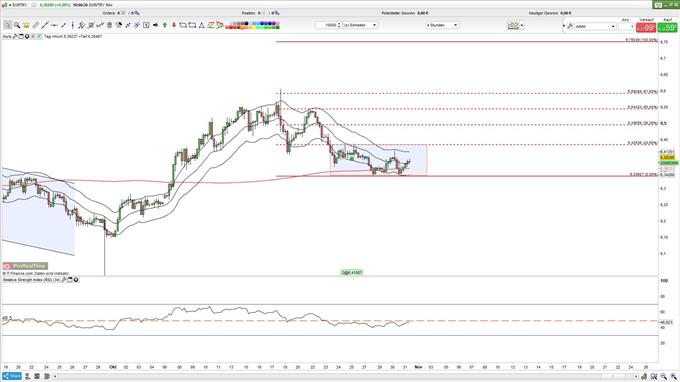Select the trend line drawing tool
The image size is (680, 382).
[x=45, y=25]
